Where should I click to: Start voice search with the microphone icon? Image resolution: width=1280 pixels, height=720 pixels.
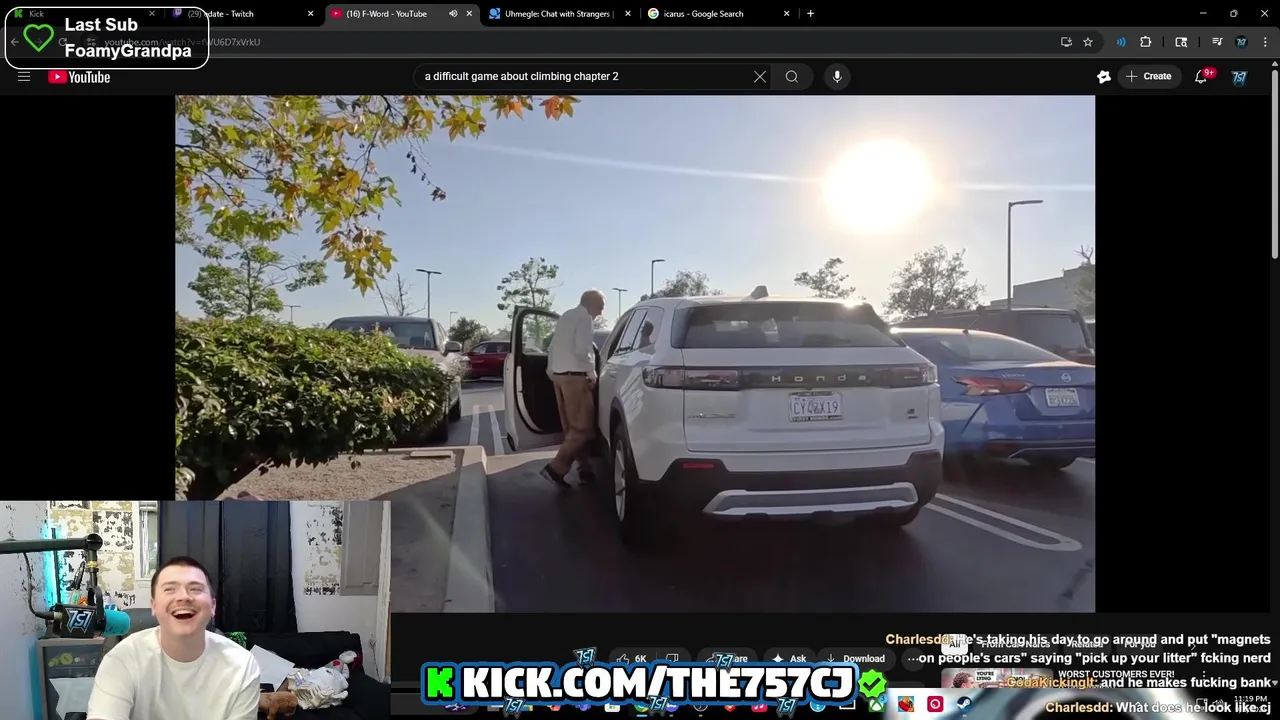click(x=837, y=76)
